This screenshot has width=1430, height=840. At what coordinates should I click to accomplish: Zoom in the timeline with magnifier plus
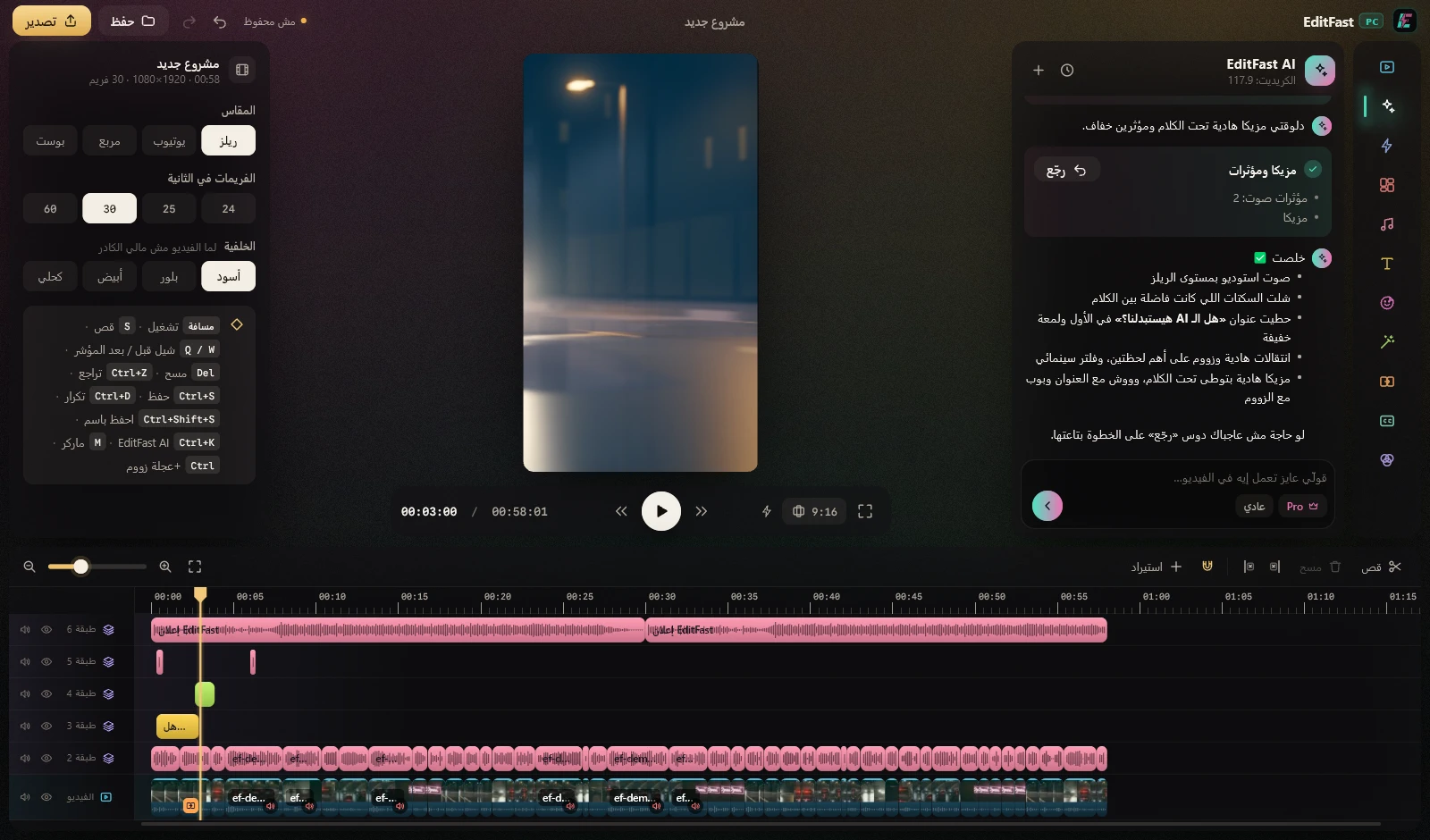(165, 567)
